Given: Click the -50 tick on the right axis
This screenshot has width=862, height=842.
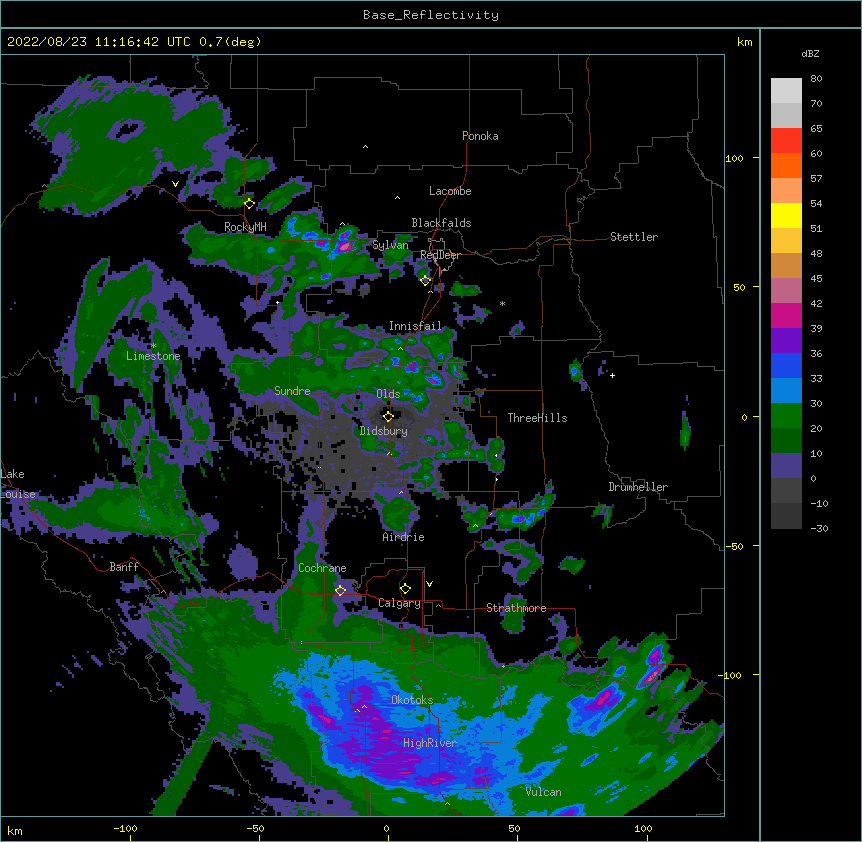Looking at the screenshot, I should (734, 546).
